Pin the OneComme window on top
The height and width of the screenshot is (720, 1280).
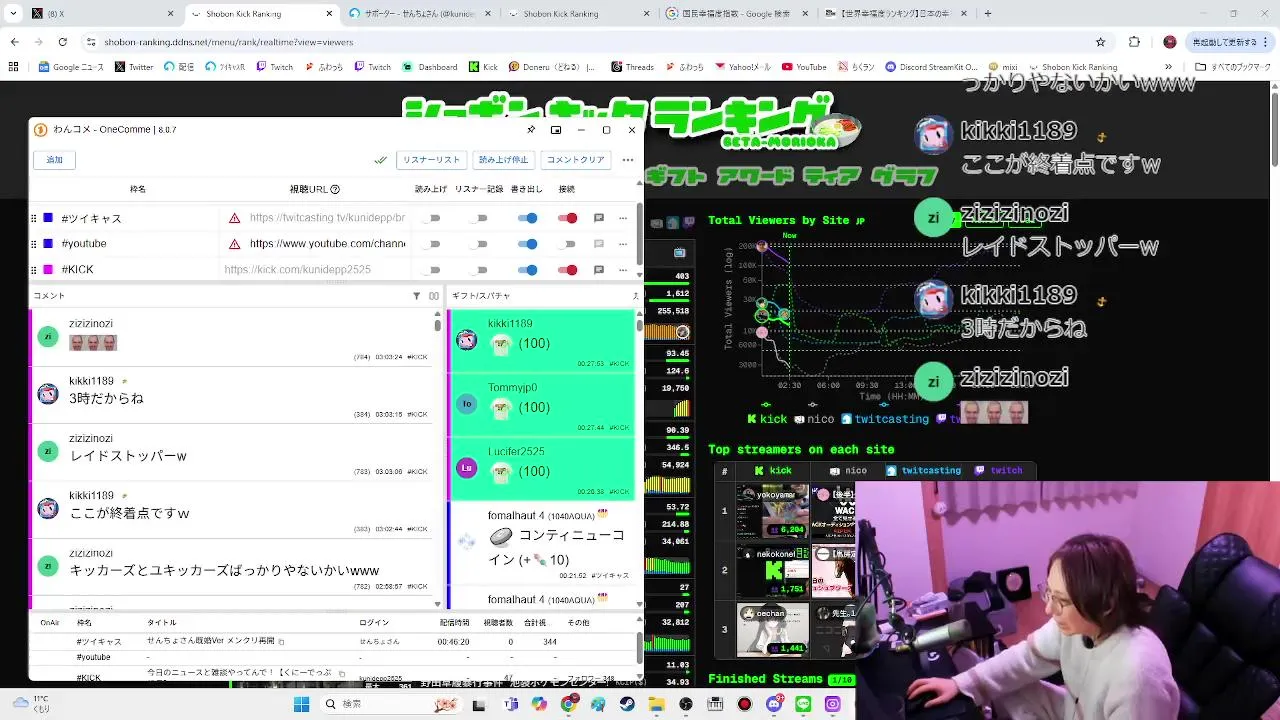coord(531,130)
